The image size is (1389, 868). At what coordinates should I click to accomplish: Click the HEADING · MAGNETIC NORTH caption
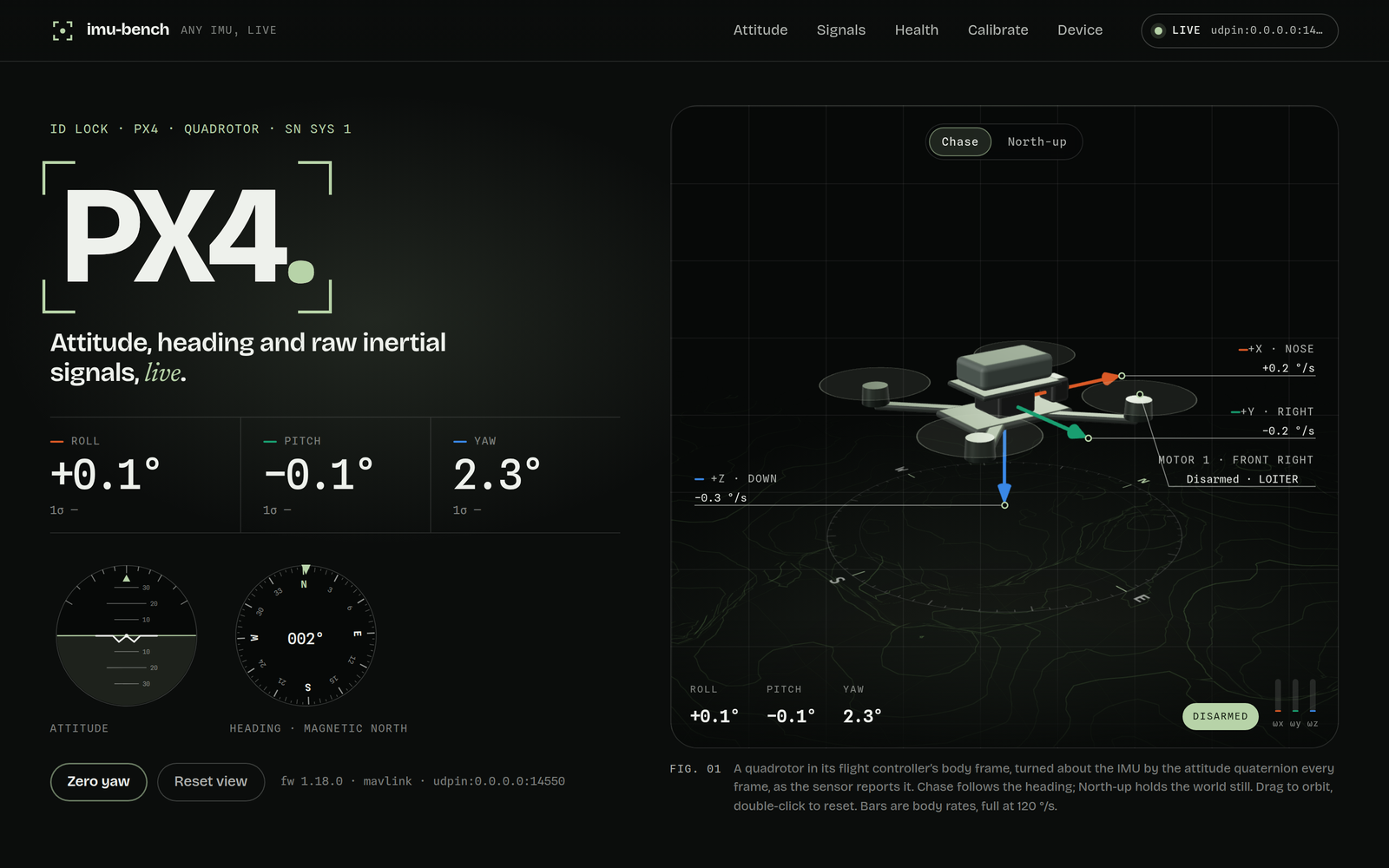[x=319, y=728]
